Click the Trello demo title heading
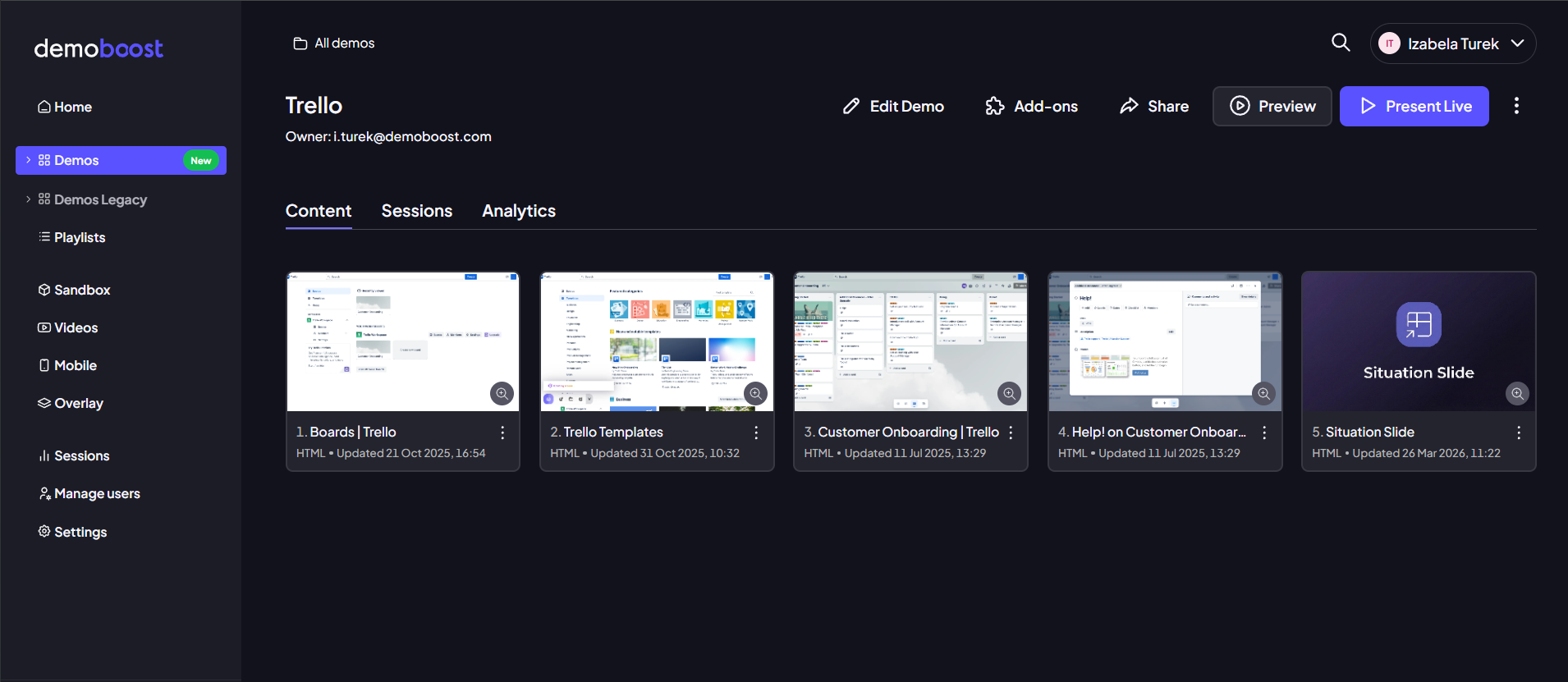The height and width of the screenshot is (682, 1568). point(314,105)
